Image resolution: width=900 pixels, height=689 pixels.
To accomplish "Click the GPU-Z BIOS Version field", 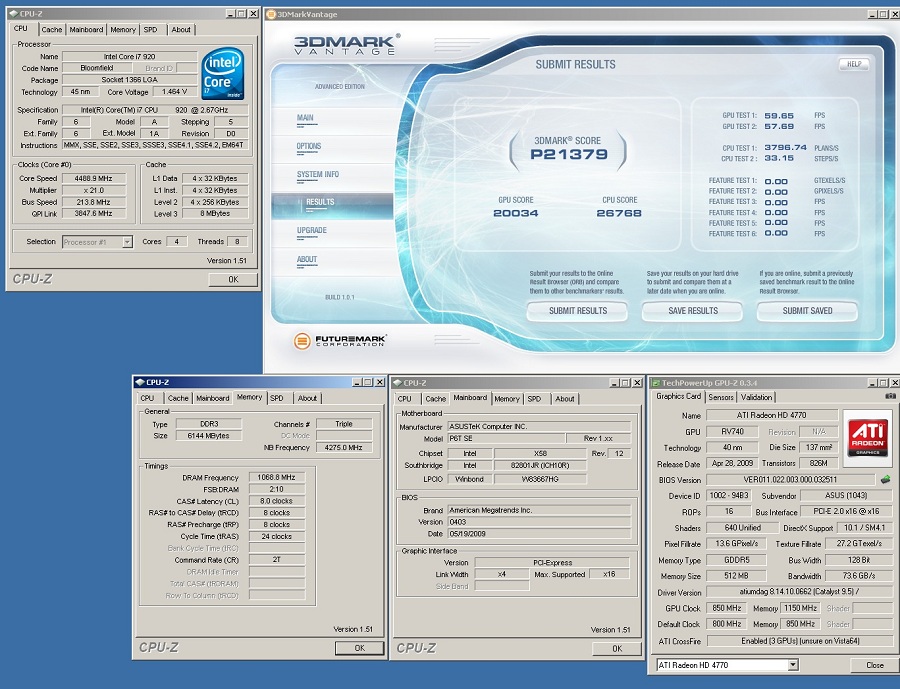I will tap(790, 479).
